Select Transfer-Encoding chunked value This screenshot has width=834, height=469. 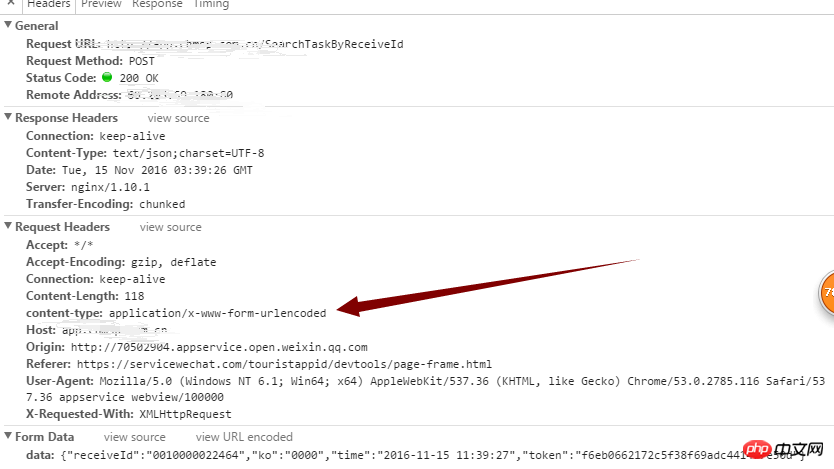pyautogui.click(x=162, y=204)
